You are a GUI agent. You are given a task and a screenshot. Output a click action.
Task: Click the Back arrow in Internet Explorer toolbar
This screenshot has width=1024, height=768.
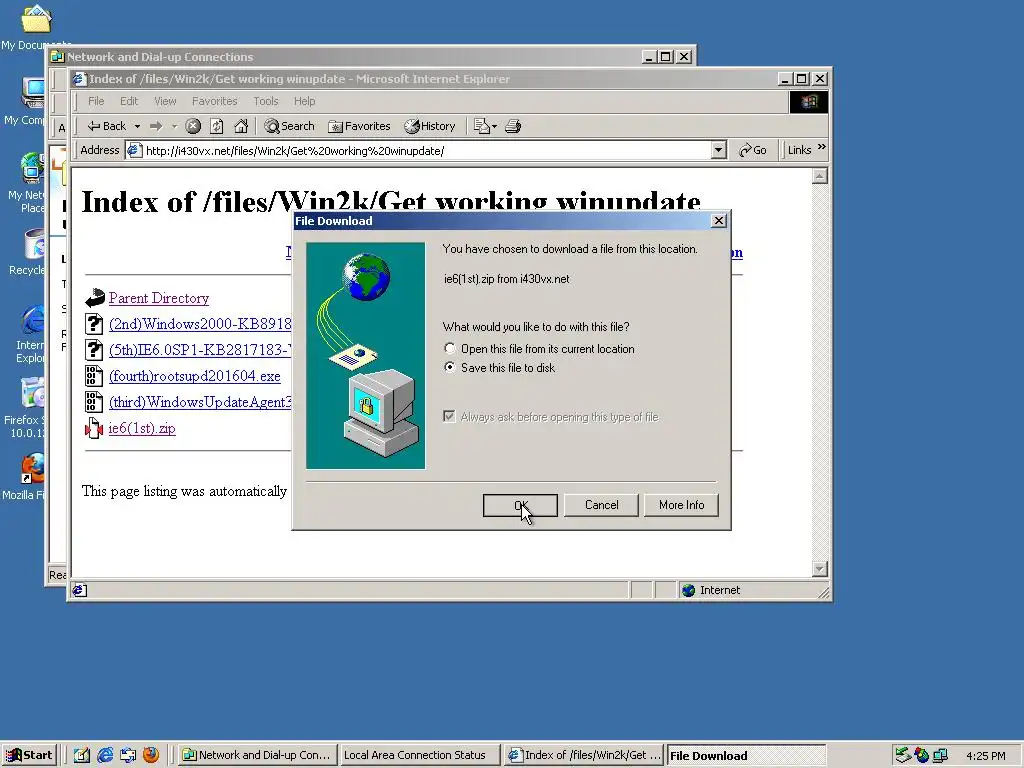(106, 126)
